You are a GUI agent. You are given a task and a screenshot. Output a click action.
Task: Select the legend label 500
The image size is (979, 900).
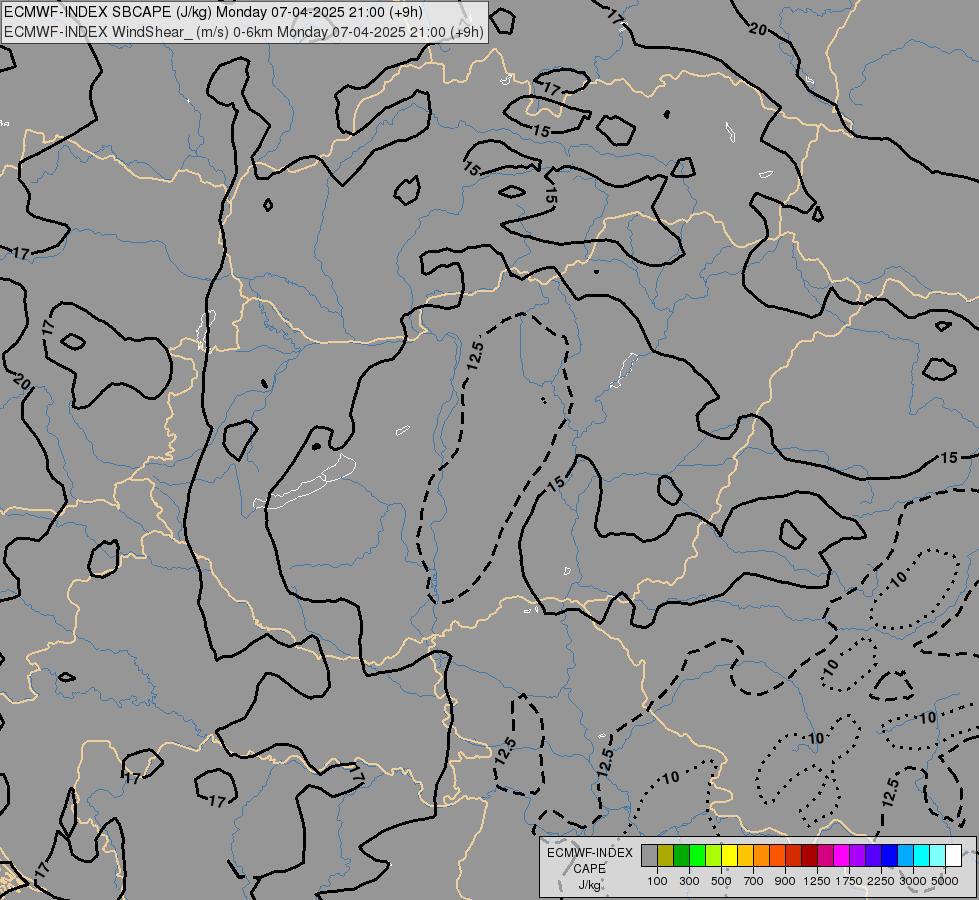[x=721, y=881]
